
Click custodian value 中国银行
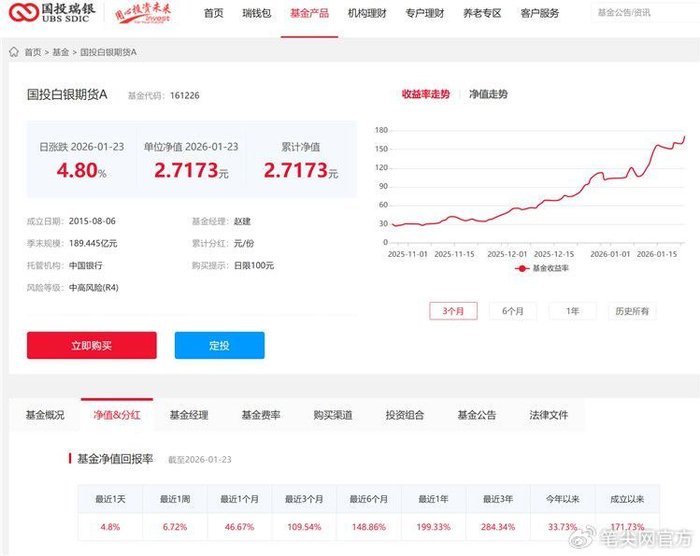tap(86, 265)
